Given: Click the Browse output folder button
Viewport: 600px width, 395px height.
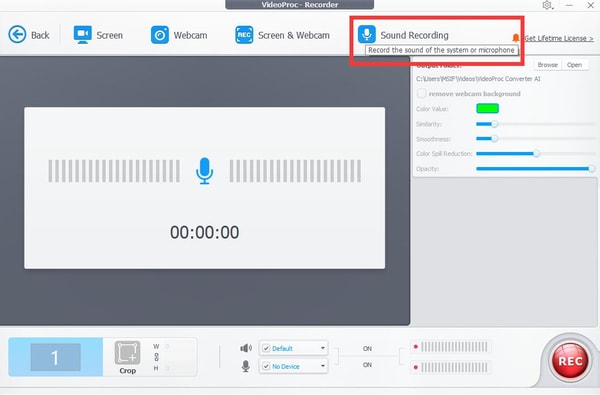Looking at the screenshot, I should click(x=548, y=65).
